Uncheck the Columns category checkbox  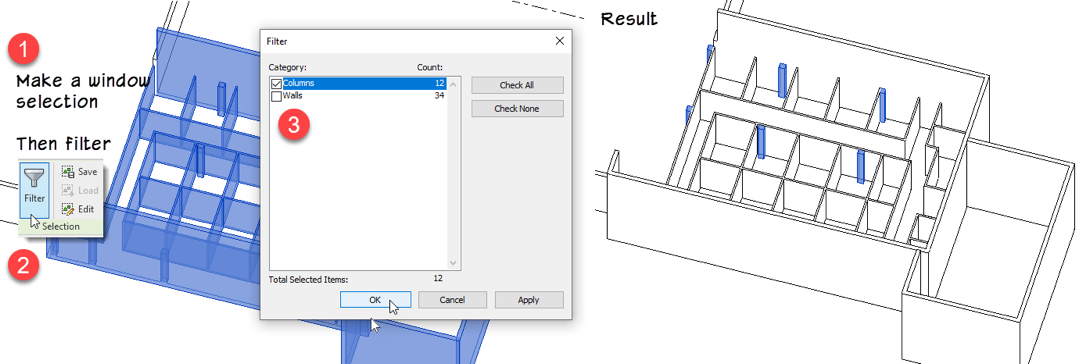coord(276,84)
